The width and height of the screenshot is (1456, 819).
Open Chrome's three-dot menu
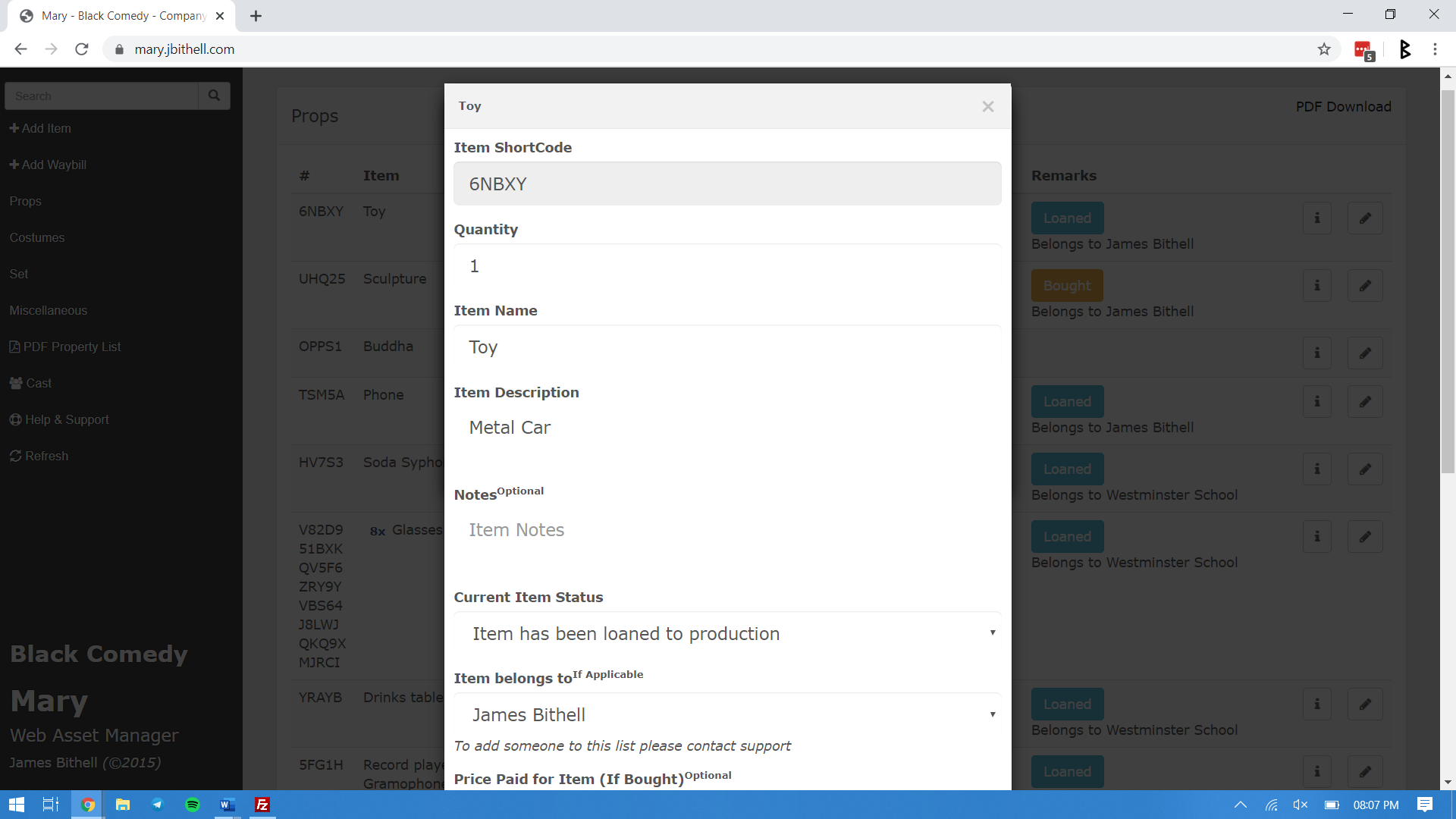tap(1435, 49)
